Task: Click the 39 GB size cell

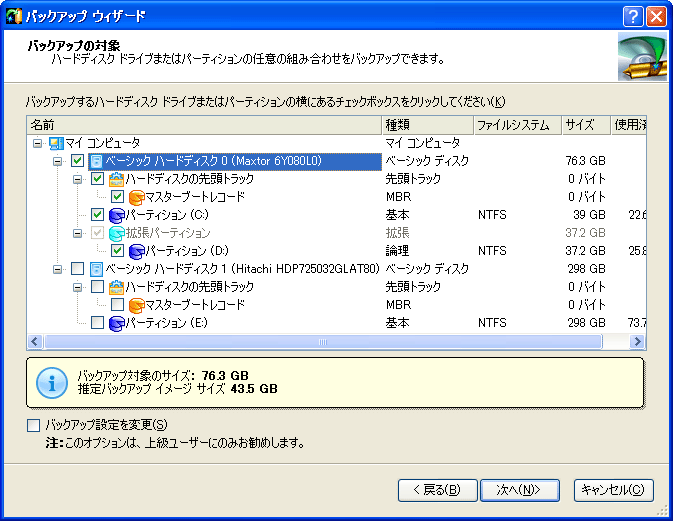Action: (589, 215)
